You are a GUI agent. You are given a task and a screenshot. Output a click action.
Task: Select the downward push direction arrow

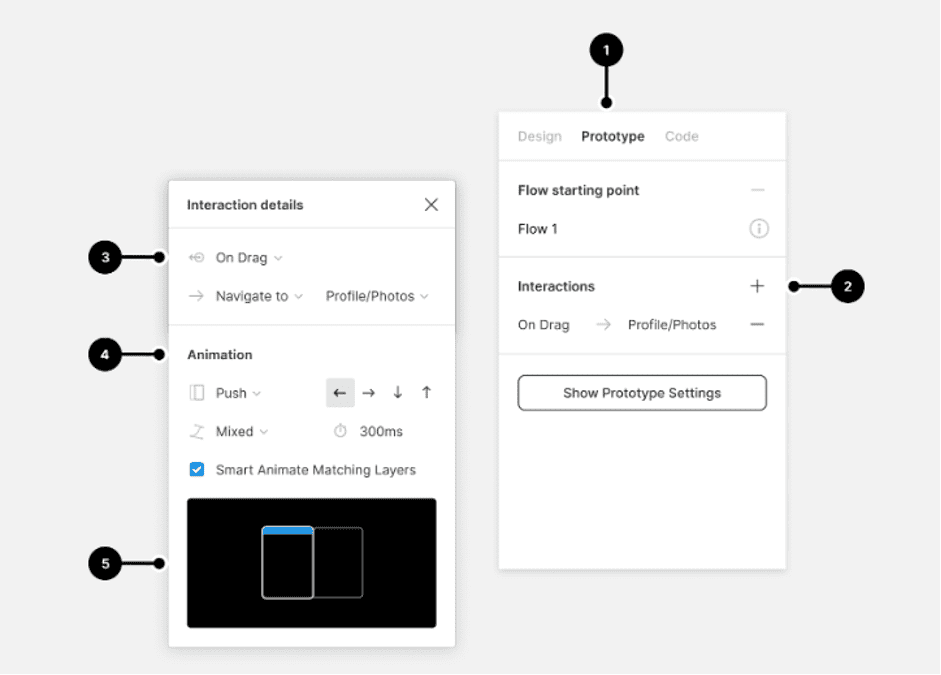point(397,393)
